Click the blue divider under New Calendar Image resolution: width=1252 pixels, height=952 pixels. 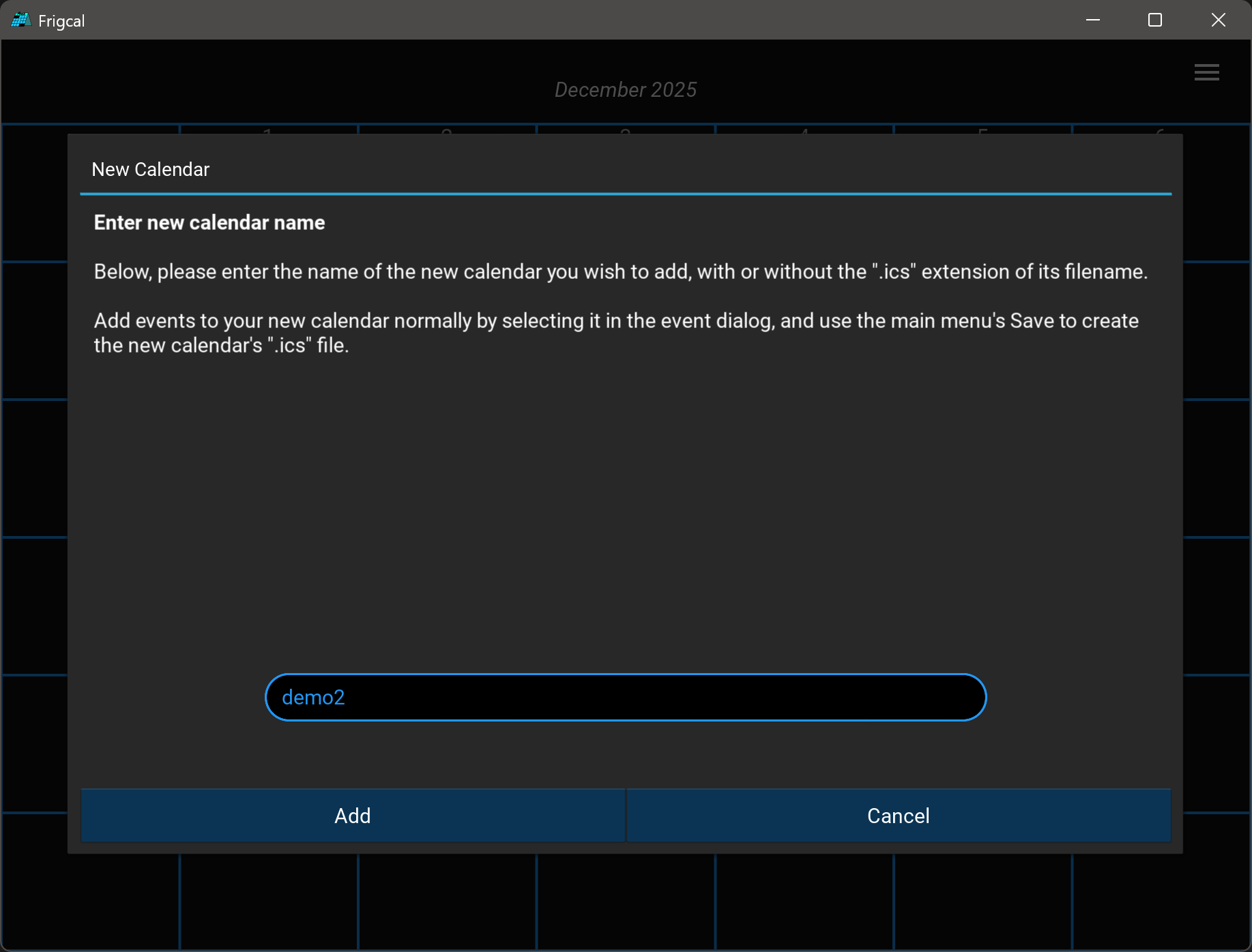[x=625, y=194]
